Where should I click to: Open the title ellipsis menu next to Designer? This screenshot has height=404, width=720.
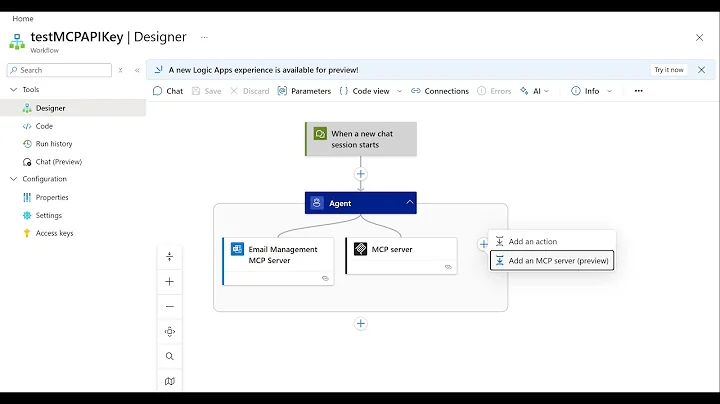pos(204,37)
